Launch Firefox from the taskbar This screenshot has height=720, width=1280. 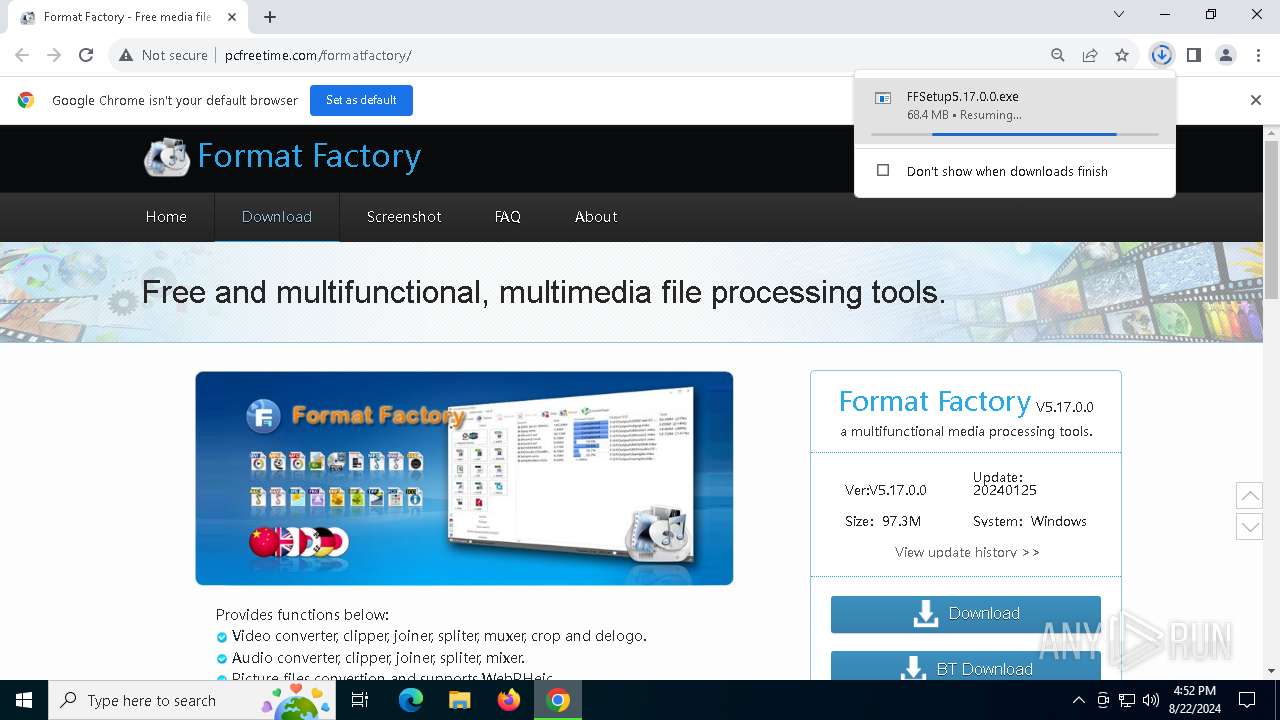click(509, 700)
